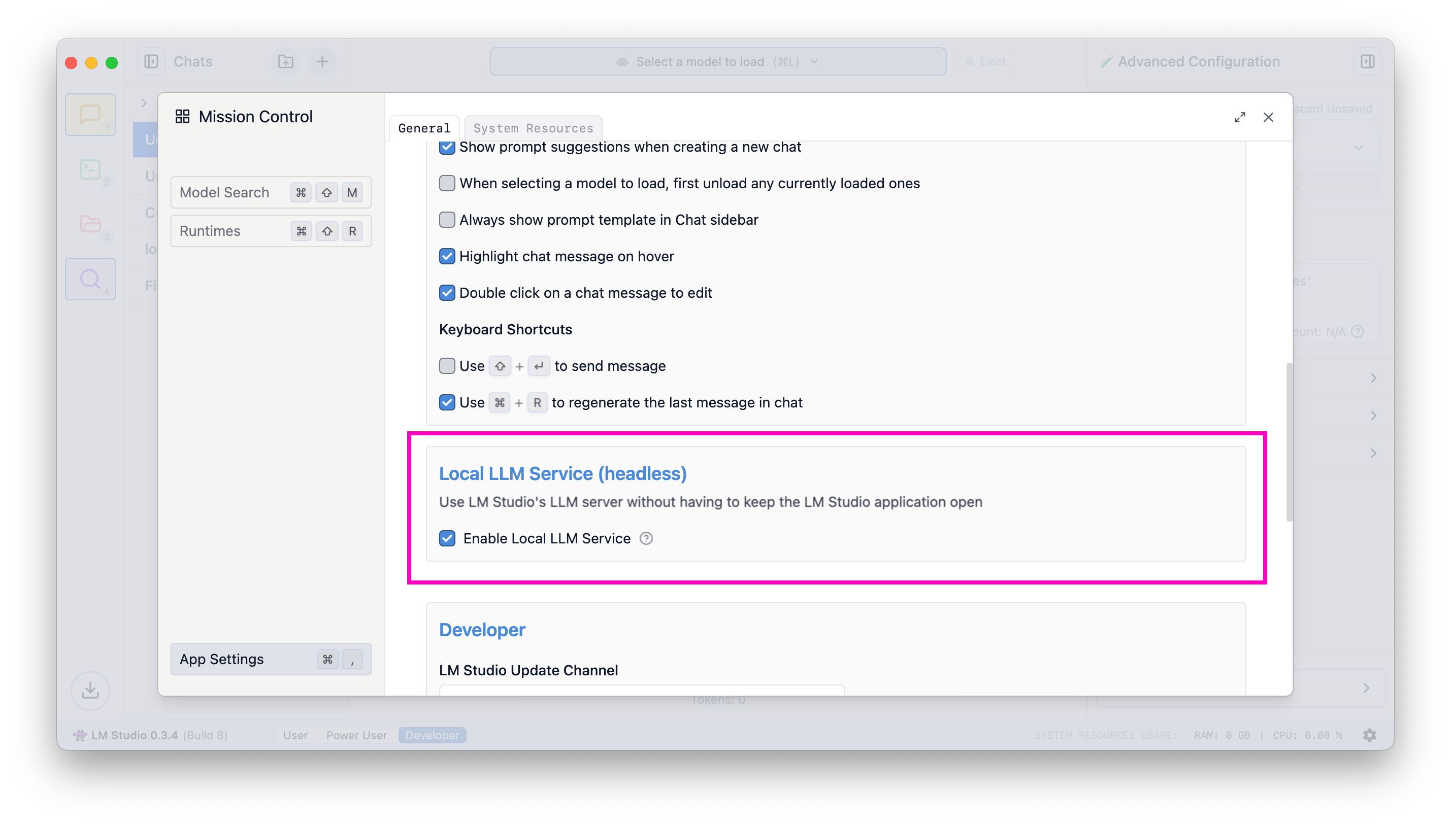Open the Developer terminal sidebar icon
Screen dimensions: 1456x825
[90, 169]
